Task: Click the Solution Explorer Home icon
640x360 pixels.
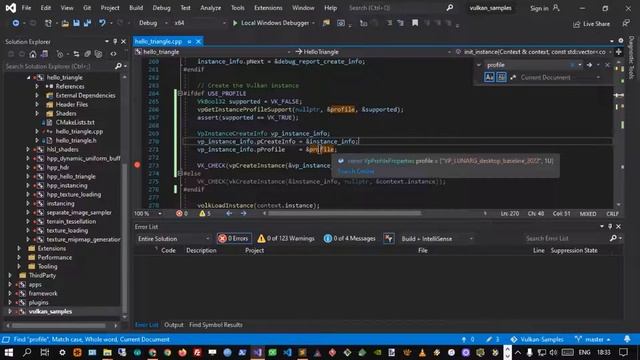Action: pos(33,54)
